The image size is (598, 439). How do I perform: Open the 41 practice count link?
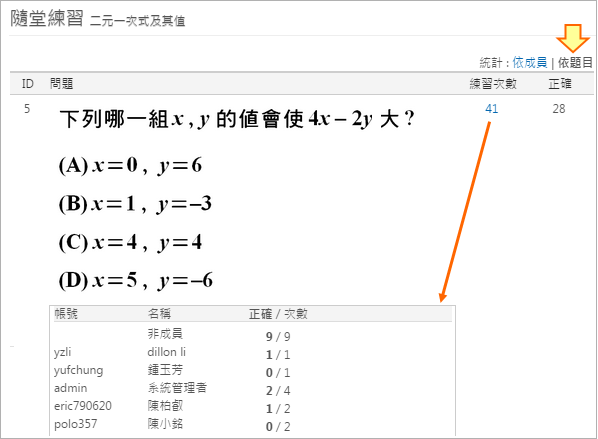(491, 109)
